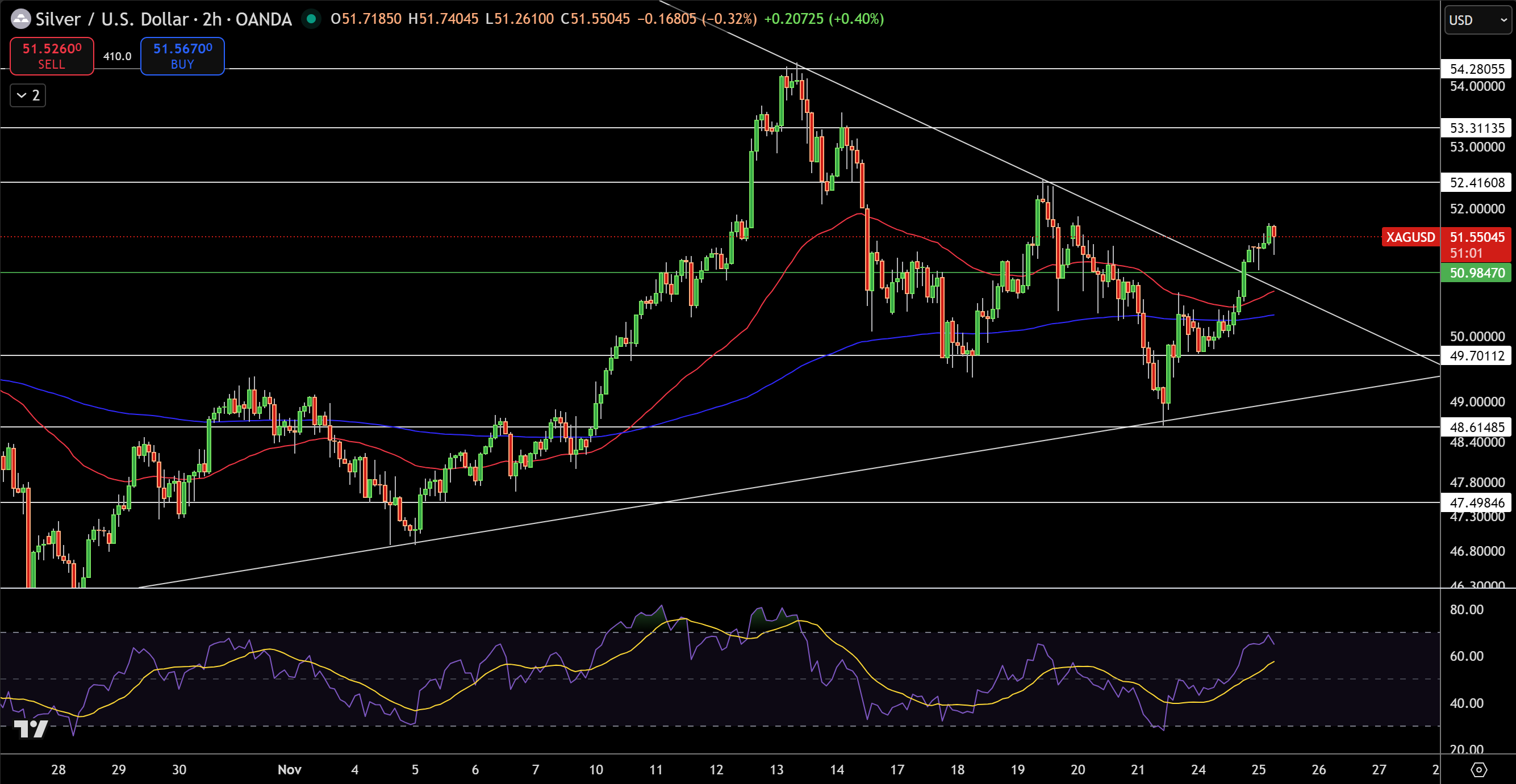This screenshot has height=784, width=1516.
Task: Select the 48.61485 line price label
Action: point(1477,427)
